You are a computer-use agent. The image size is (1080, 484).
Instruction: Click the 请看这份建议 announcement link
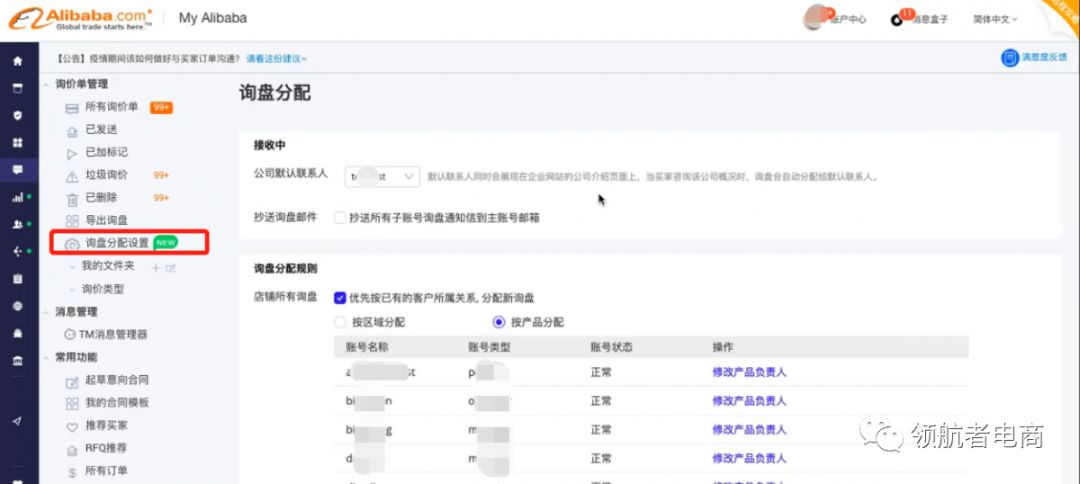coord(276,59)
